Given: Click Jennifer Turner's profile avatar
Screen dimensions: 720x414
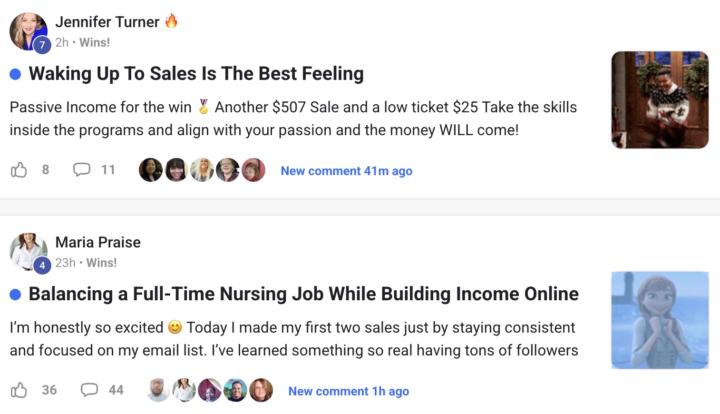Looking at the screenshot, I should pos(27,30).
